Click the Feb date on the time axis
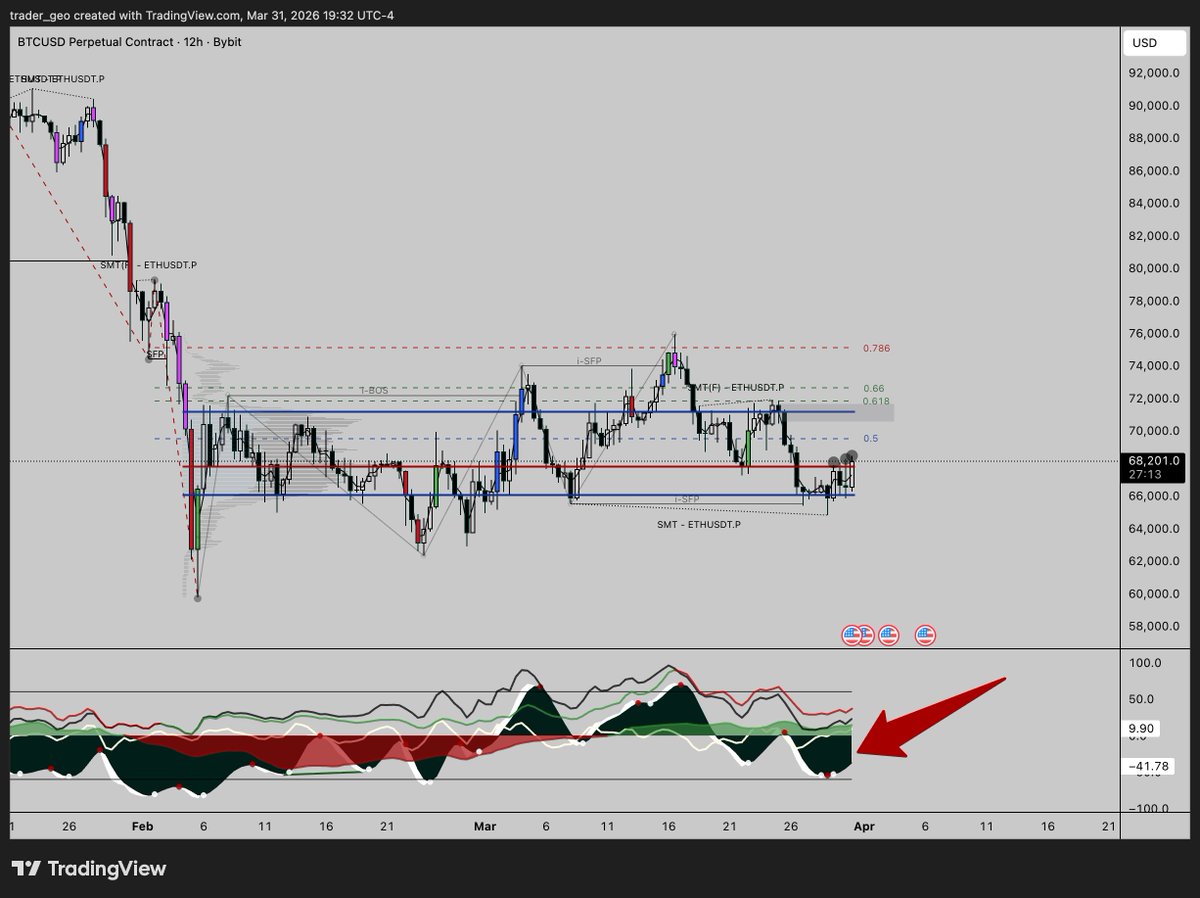The width and height of the screenshot is (1200, 898). [x=141, y=827]
